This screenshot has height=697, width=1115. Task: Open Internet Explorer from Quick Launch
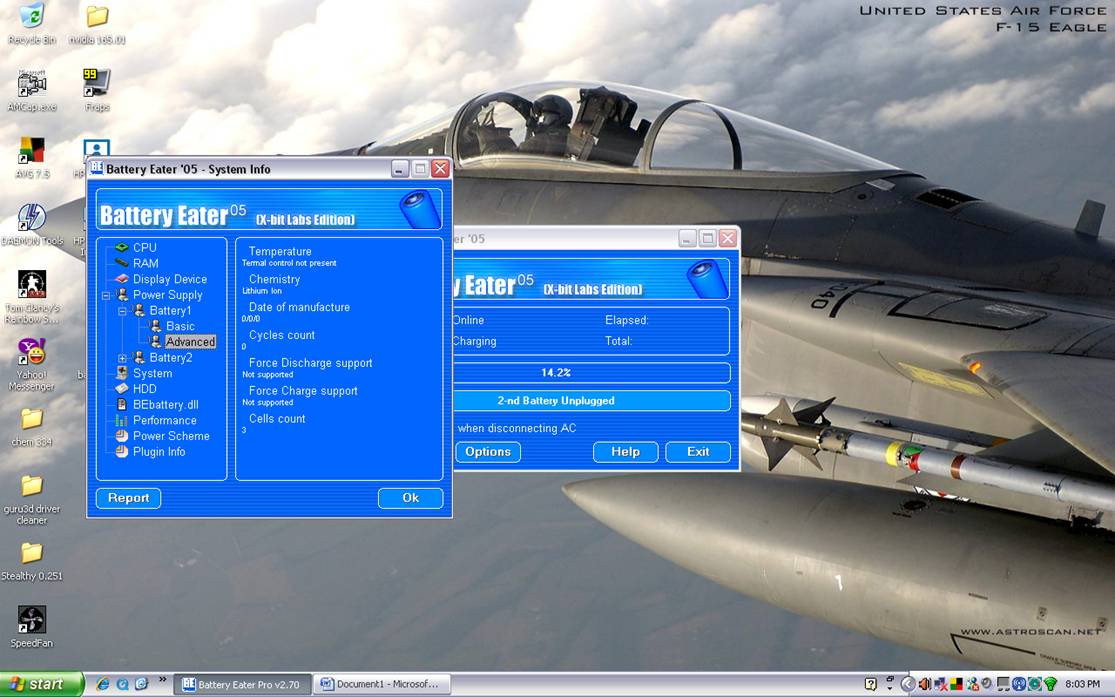coord(103,684)
